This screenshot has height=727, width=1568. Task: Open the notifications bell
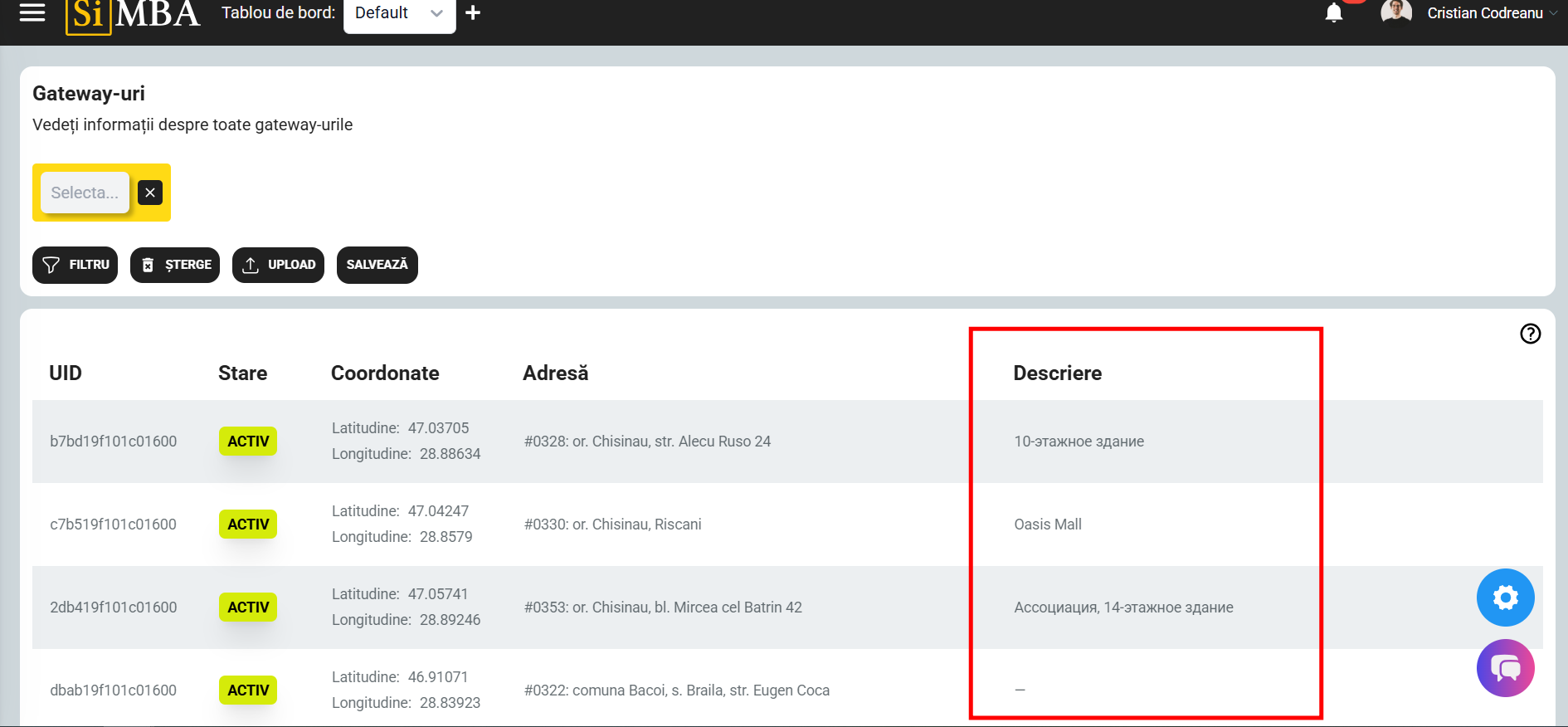click(x=1333, y=12)
